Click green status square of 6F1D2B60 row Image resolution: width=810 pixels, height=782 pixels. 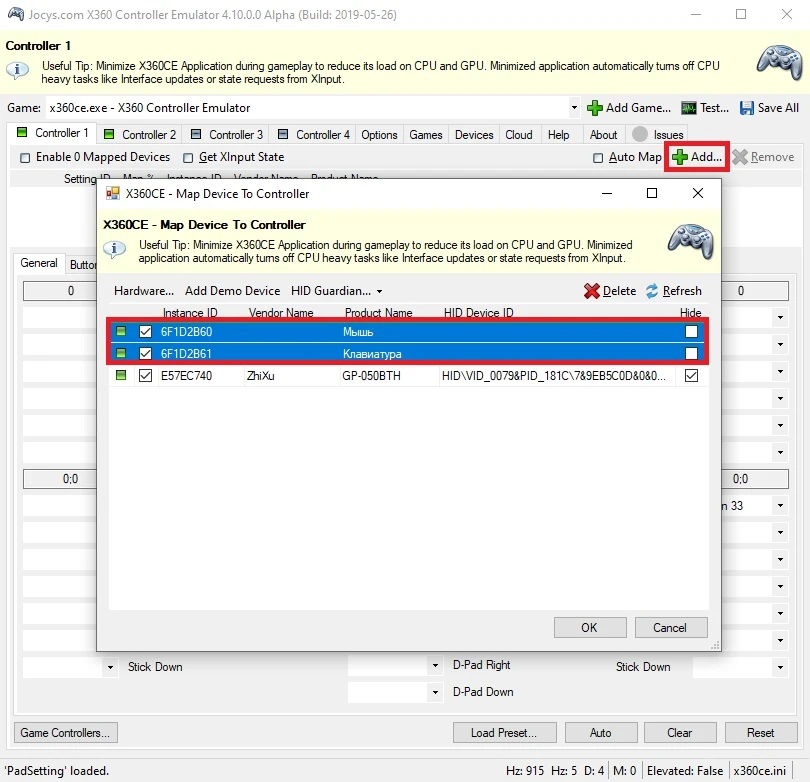tap(121, 331)
